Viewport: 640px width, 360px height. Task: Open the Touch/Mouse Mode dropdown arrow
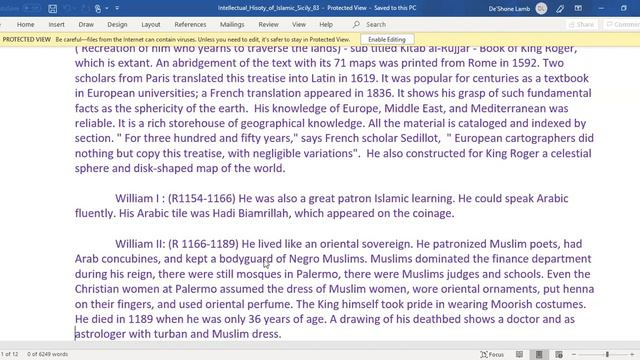tap(107, 8)
